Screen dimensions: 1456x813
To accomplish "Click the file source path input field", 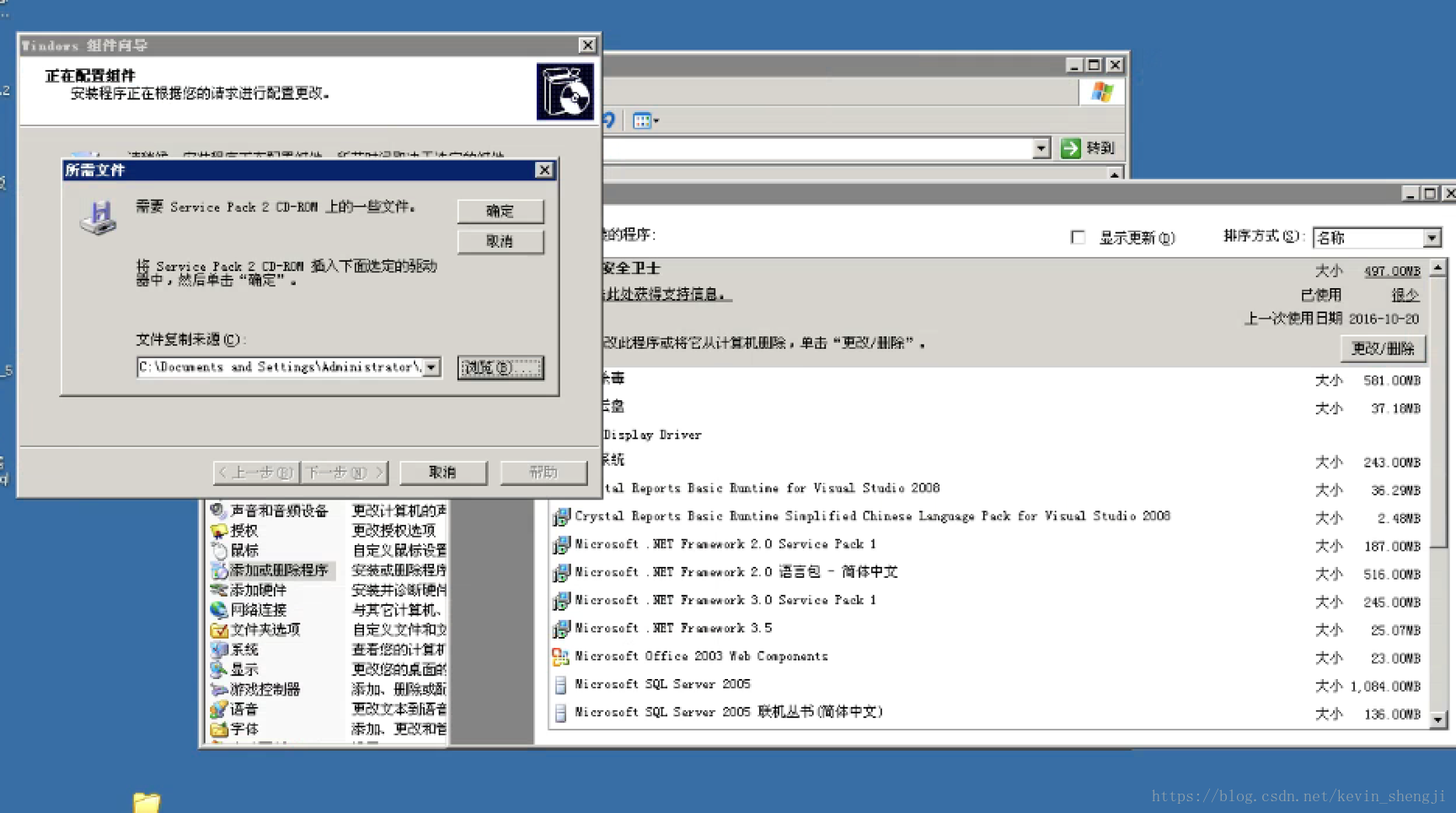I will [x=280, y=367].
